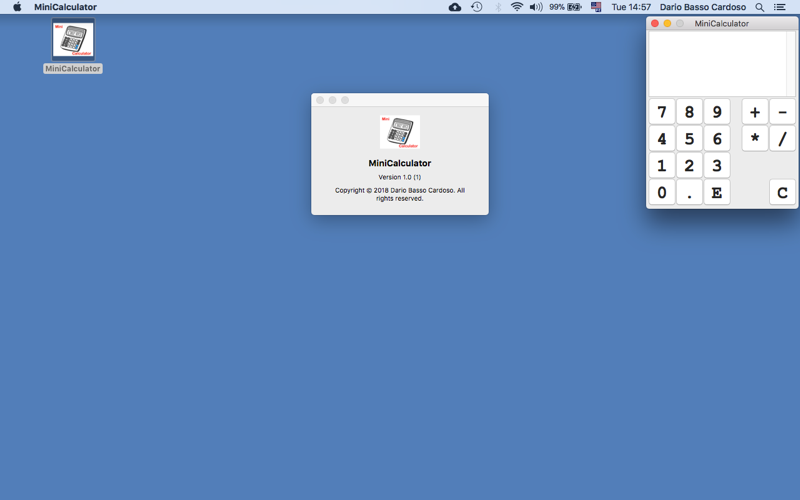Open the MiniCalculator desktop icon
This screenshot has width=800, height=500.
(73, 40)
